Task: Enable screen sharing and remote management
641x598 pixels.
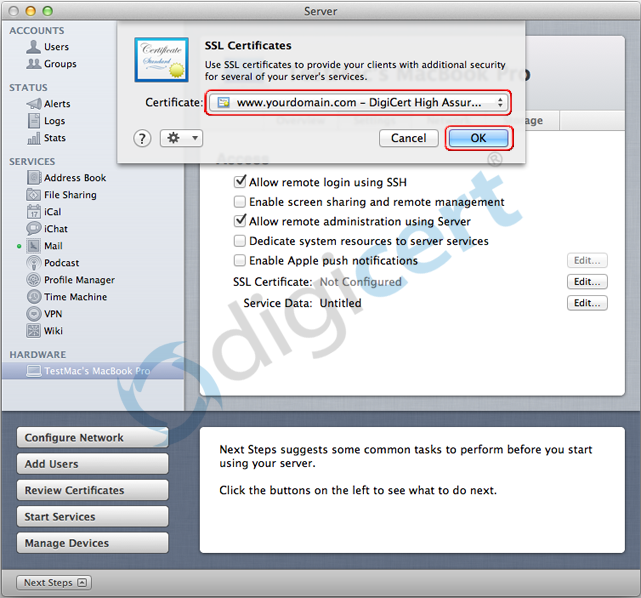Action: point(240,202)
